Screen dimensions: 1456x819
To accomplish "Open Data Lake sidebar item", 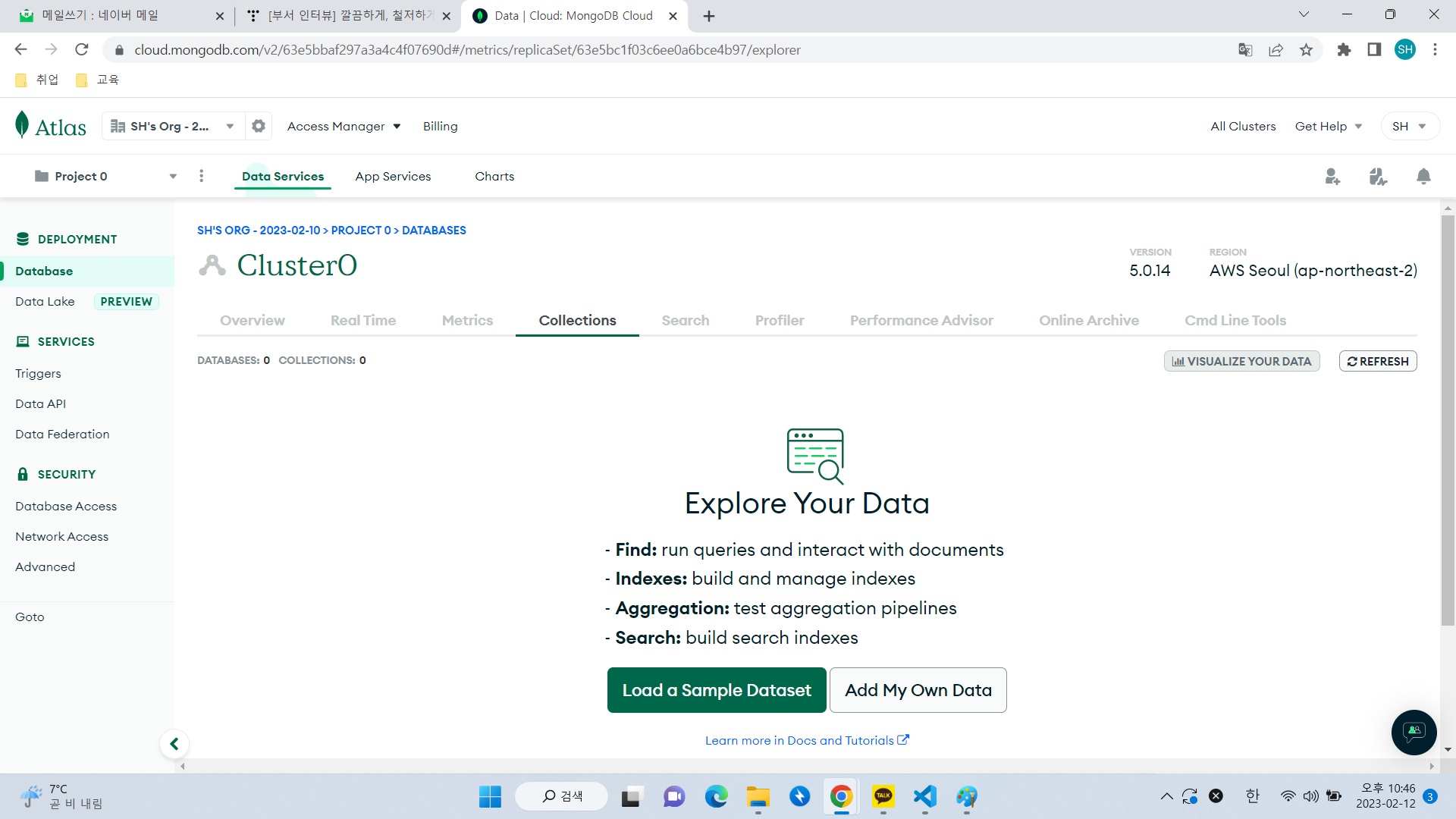I will pyautogui.click(x=45, y=302).
